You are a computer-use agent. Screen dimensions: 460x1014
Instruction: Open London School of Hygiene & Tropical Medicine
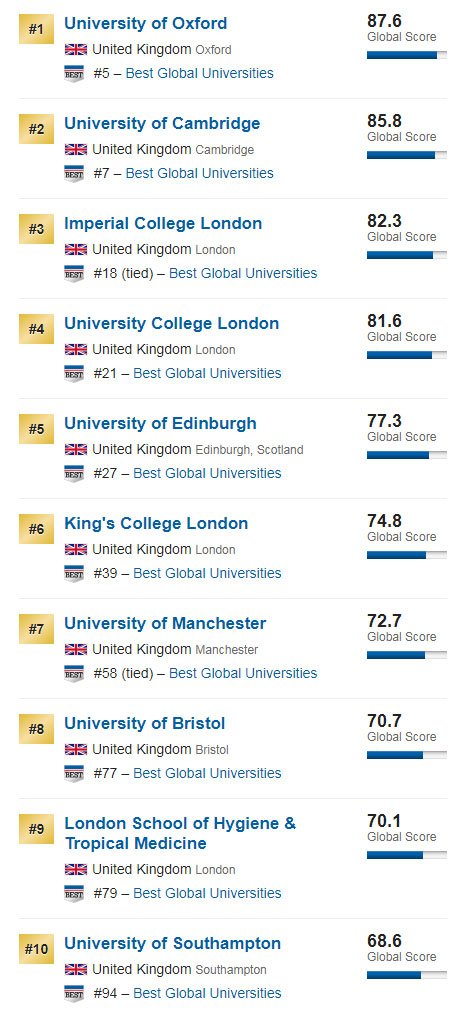pos(180,834)
